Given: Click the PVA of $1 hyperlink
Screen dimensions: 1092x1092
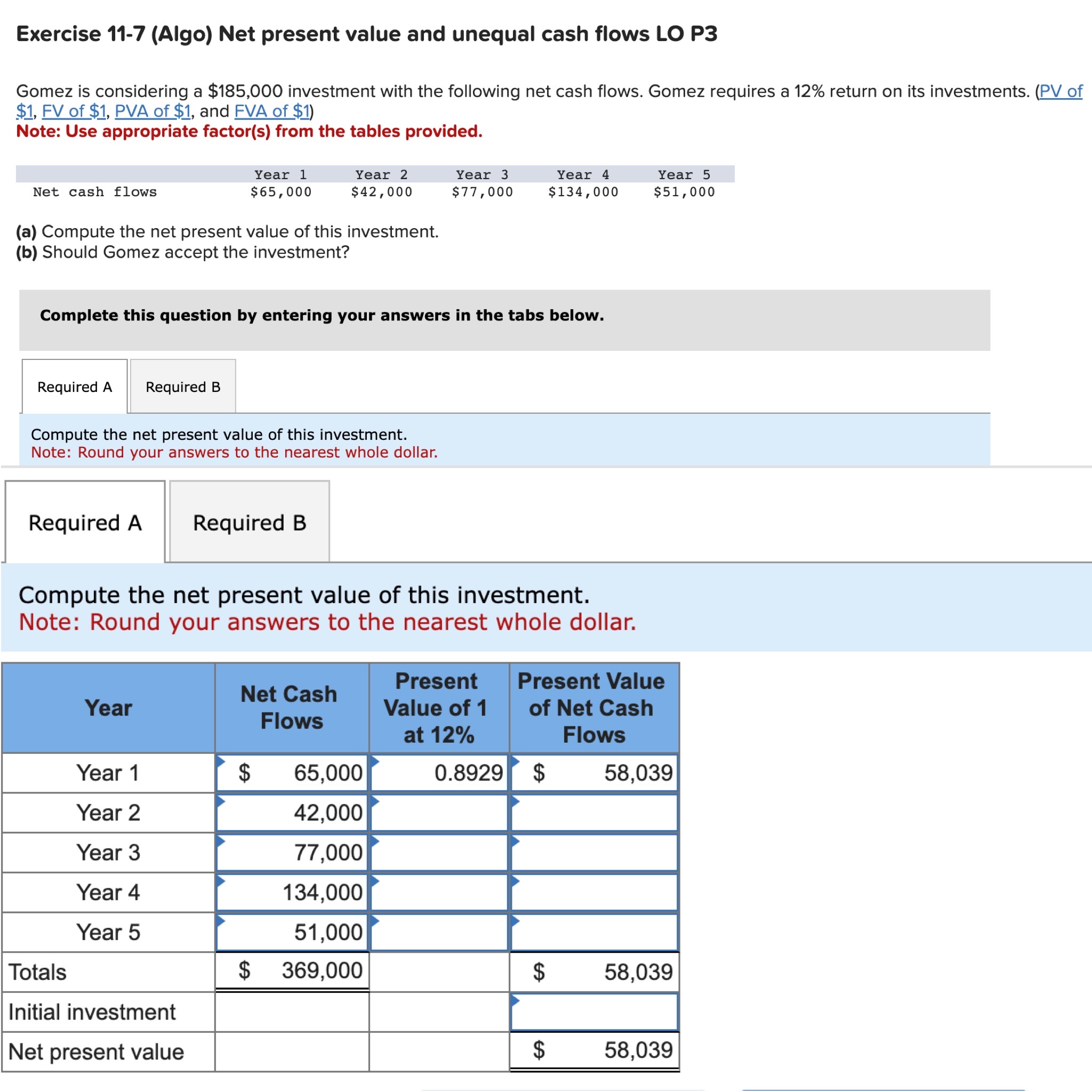Looking at the screenshot, I should [152, 111].
